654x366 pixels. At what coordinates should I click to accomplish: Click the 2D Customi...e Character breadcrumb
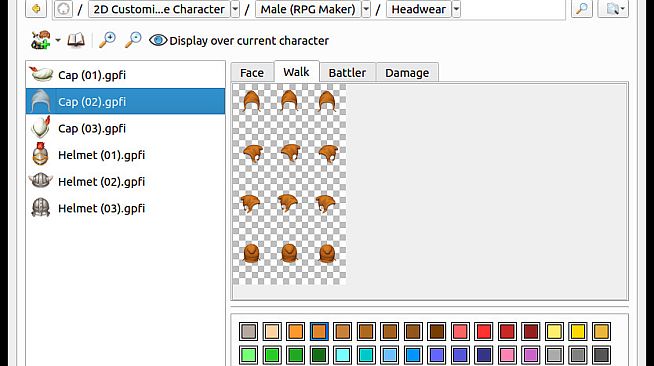pos(159,9)
